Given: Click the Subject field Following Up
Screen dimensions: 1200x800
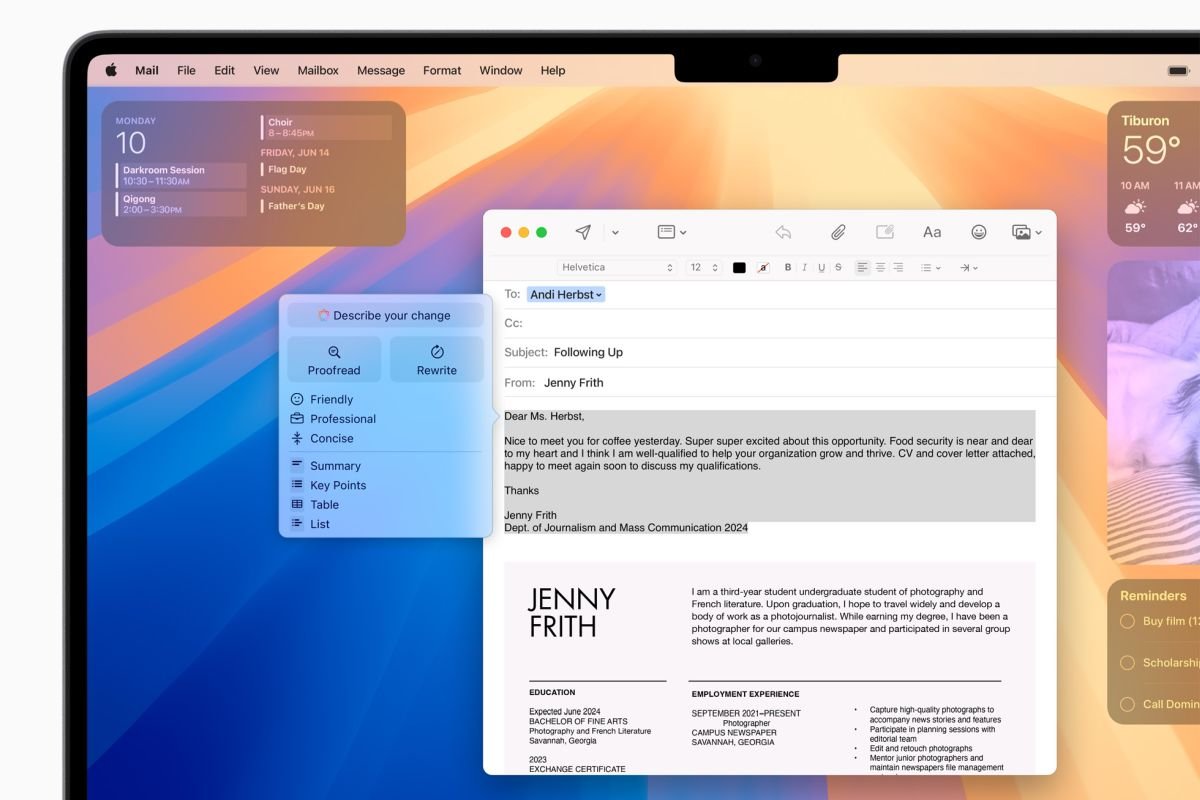Looking at the screenshot, I should pyautogui.click(x=770, y=352).
